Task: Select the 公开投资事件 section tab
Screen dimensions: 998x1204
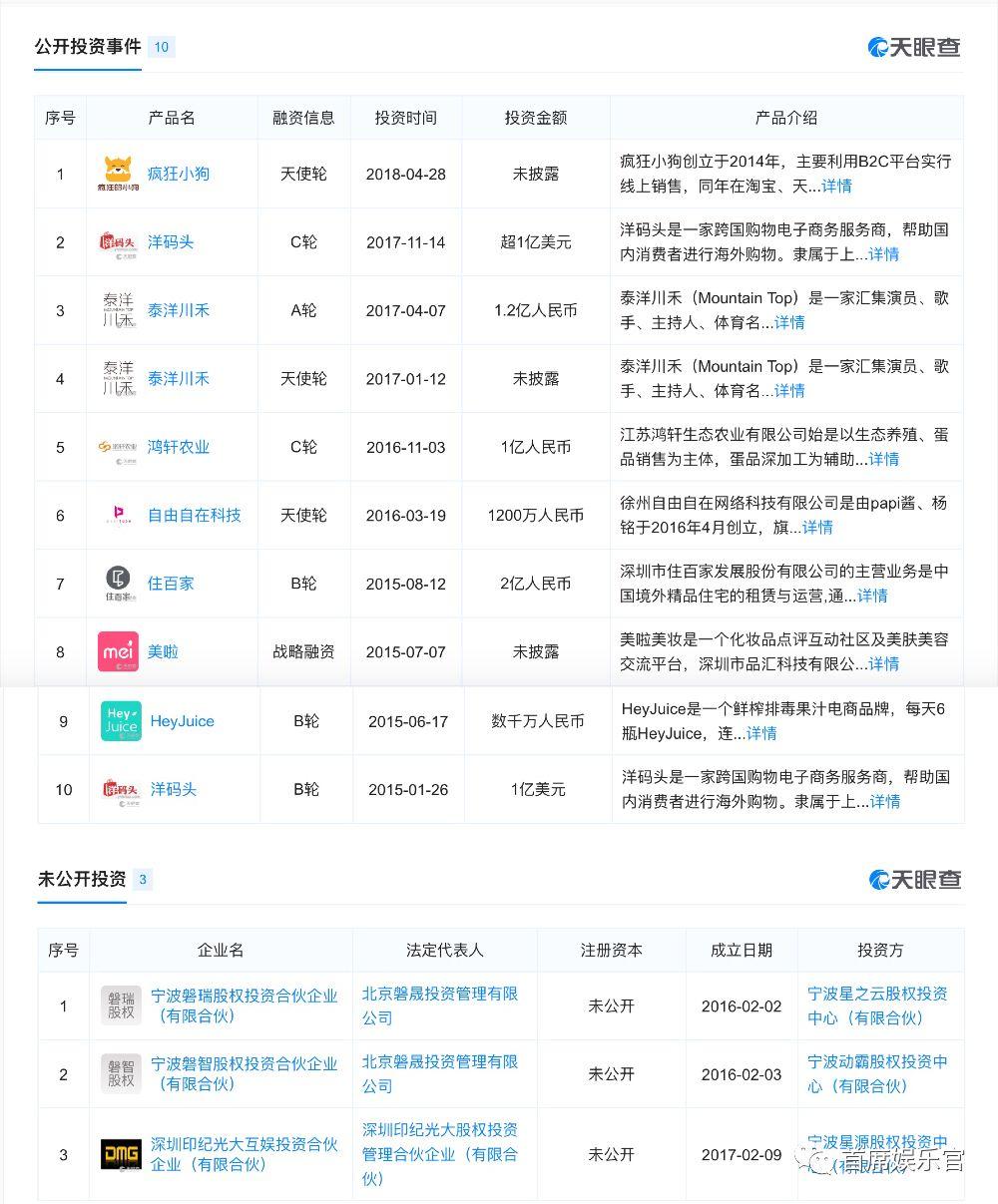Action: point(88,47)
